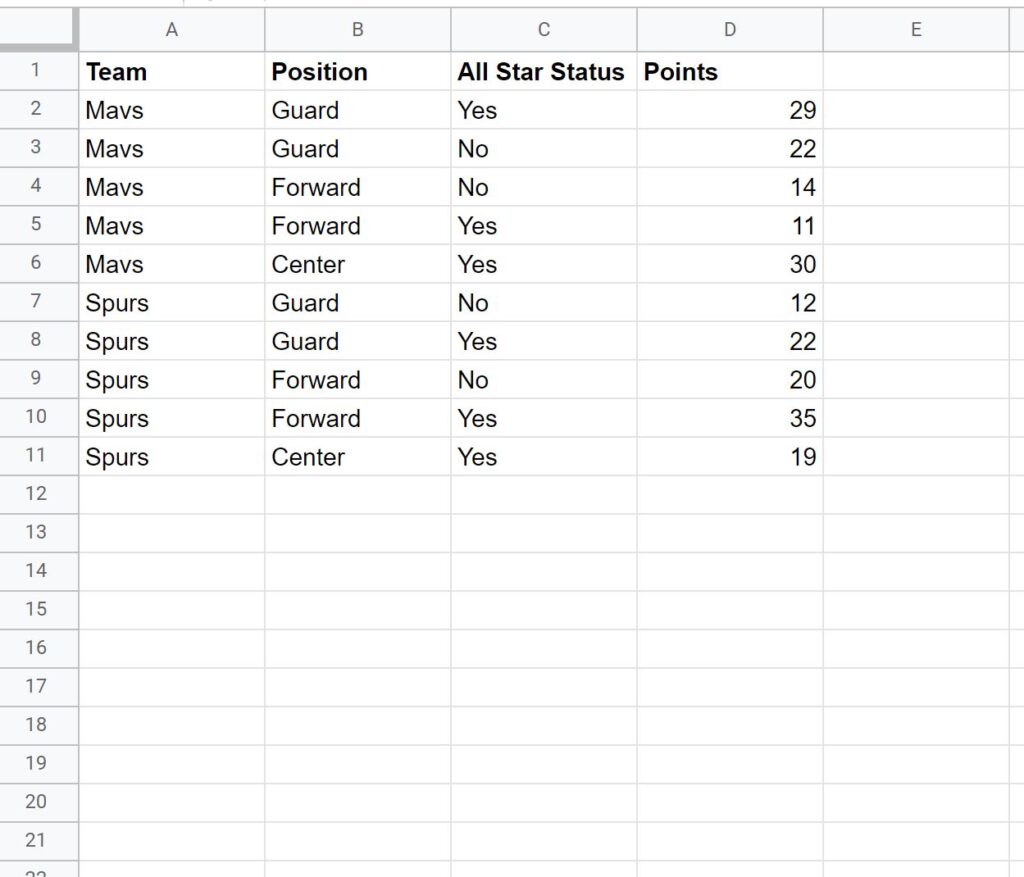The width and height of the screenshot is (1024, 877).
Task: Select row 7 header
Action: click(39, 302)
